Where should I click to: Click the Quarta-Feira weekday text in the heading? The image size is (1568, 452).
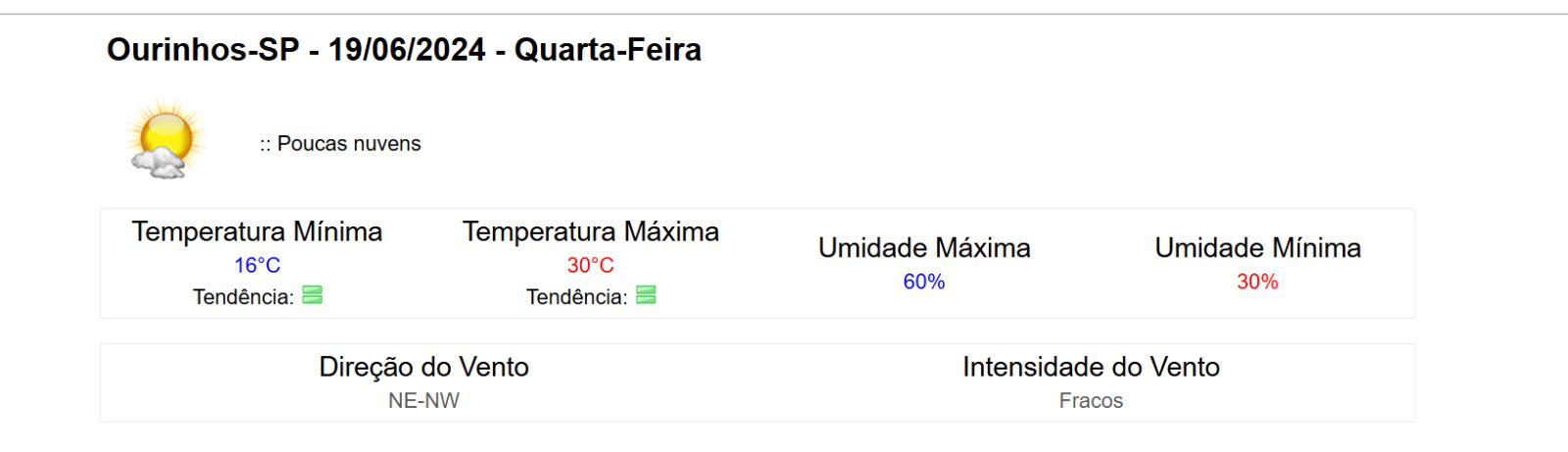[x=608, y=50]
